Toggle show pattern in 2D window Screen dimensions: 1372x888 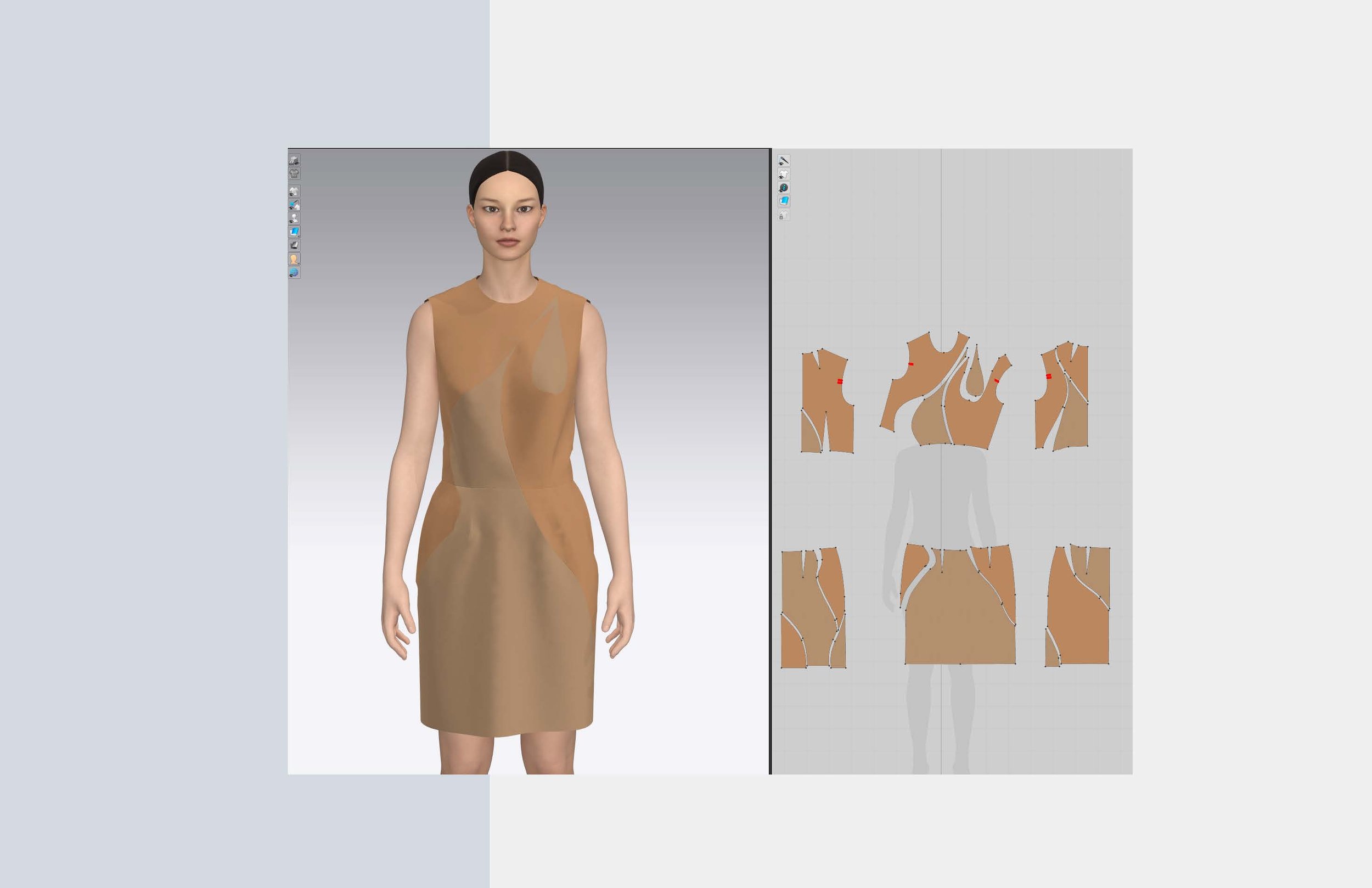click(784, 173)
